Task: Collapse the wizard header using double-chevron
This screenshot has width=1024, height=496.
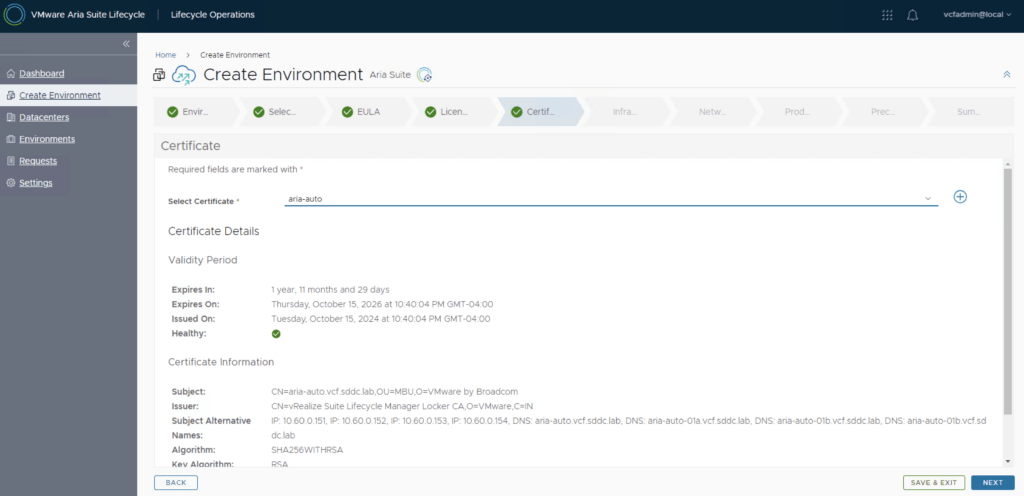Action: click(x=1006, y=75)
